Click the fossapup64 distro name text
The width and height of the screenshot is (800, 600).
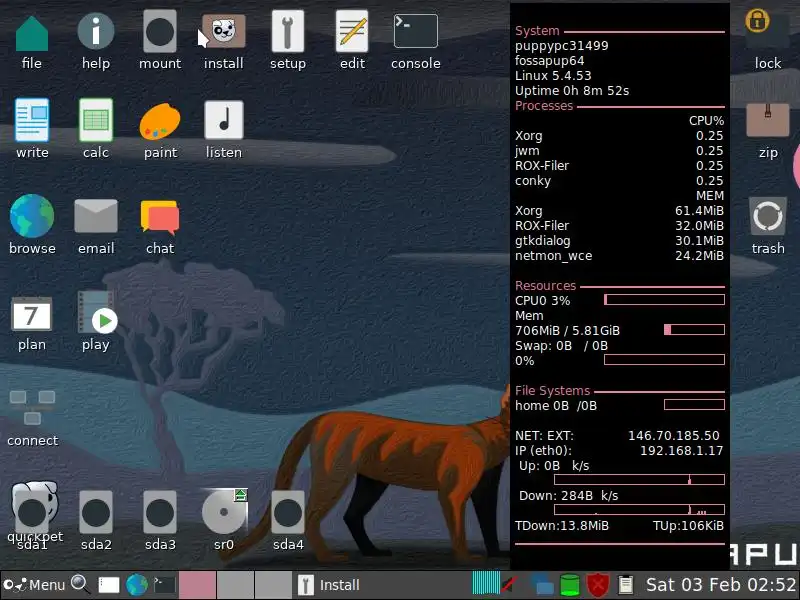549,61
